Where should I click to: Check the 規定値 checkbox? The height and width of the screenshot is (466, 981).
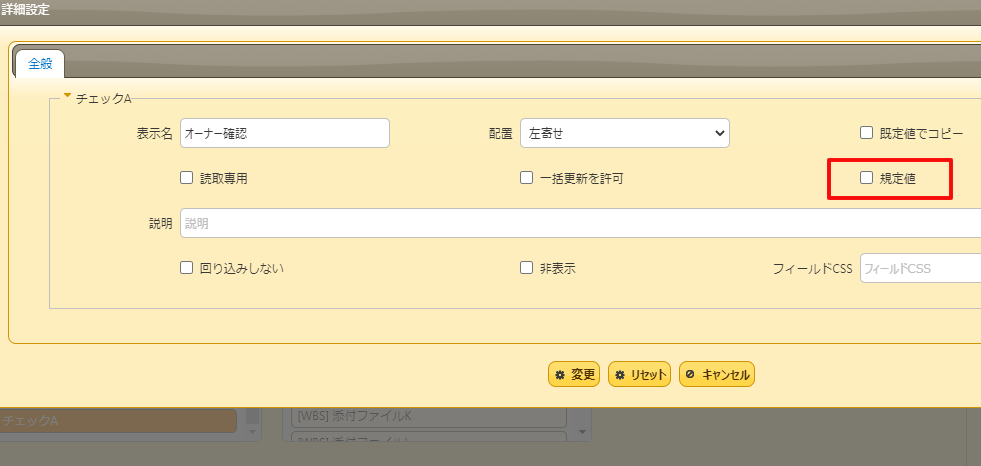coord(867,178)
